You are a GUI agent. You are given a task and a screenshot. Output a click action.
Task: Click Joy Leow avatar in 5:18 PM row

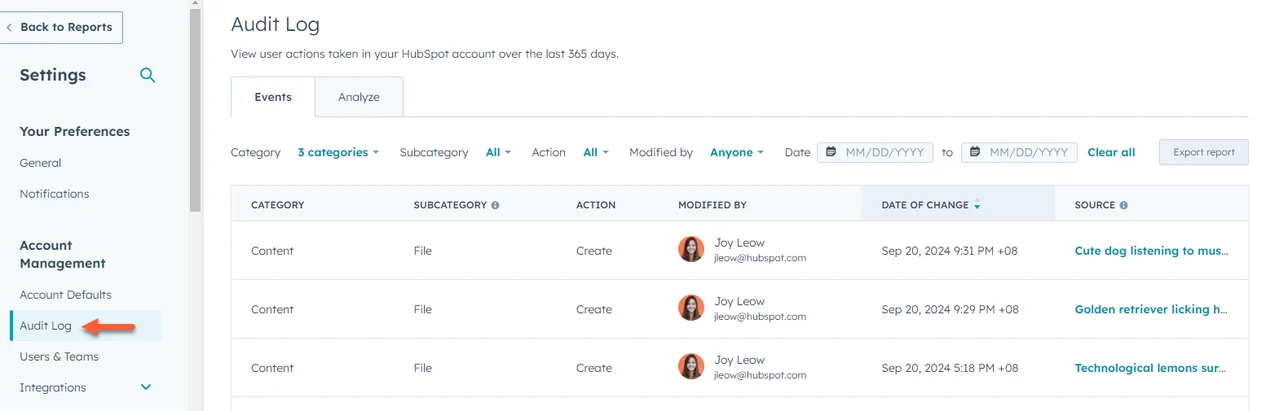(691, 367)
